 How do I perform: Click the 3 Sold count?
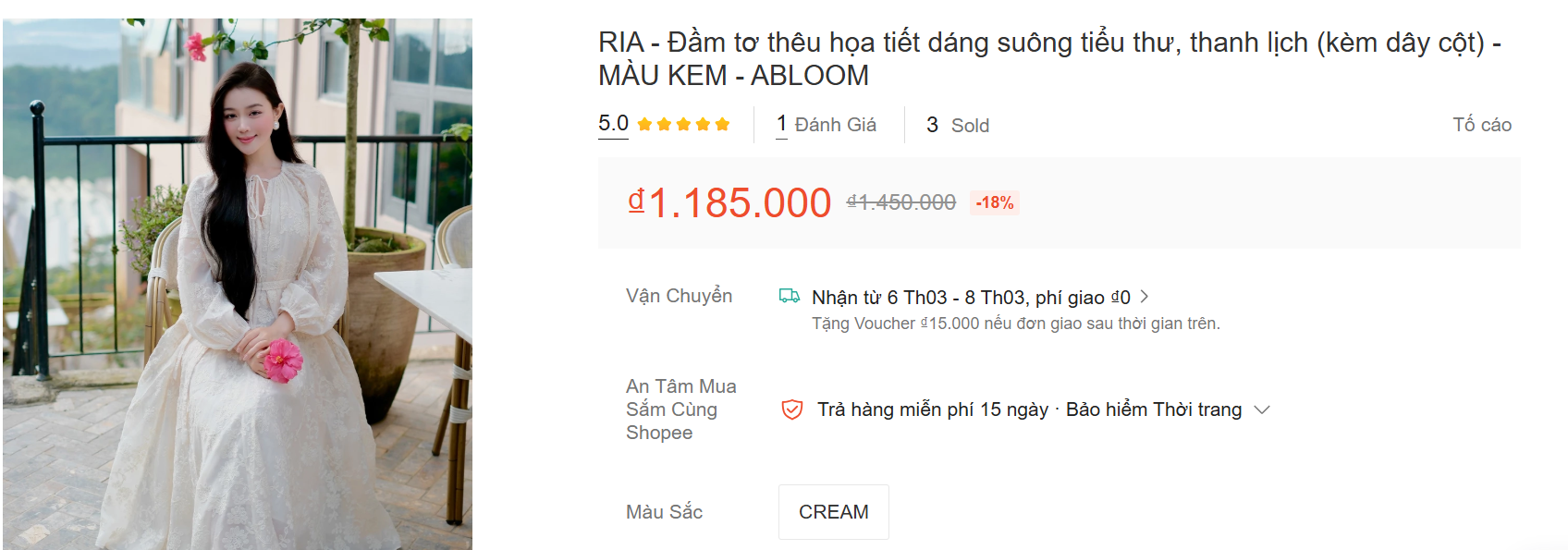pyautogui.click(x=958, y=125)
